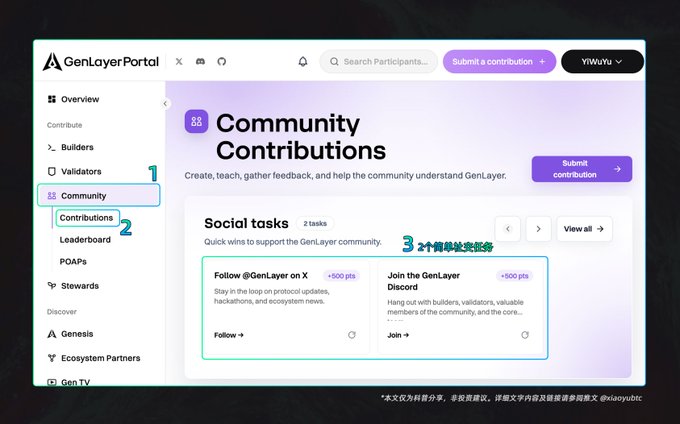The height and width of the screenshot is (424, 680).
Task: Click the Overview grid icon
Action: tap(52, 99)
